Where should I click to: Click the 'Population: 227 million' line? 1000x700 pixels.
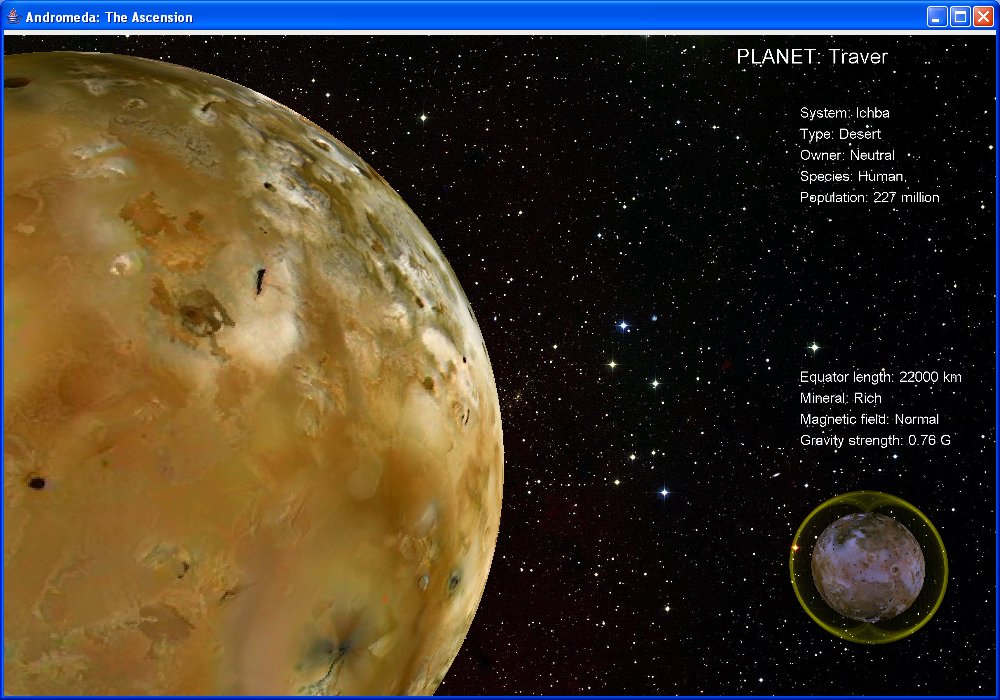(869, 198)
